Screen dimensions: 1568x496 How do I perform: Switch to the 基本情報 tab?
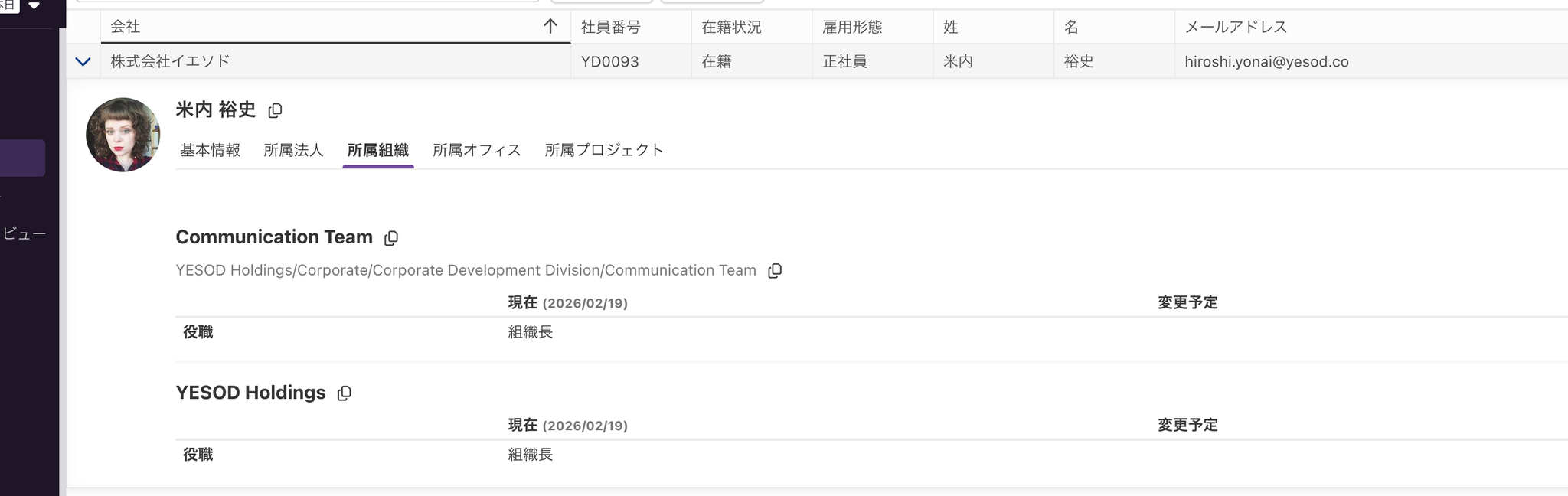pos(210,150)
